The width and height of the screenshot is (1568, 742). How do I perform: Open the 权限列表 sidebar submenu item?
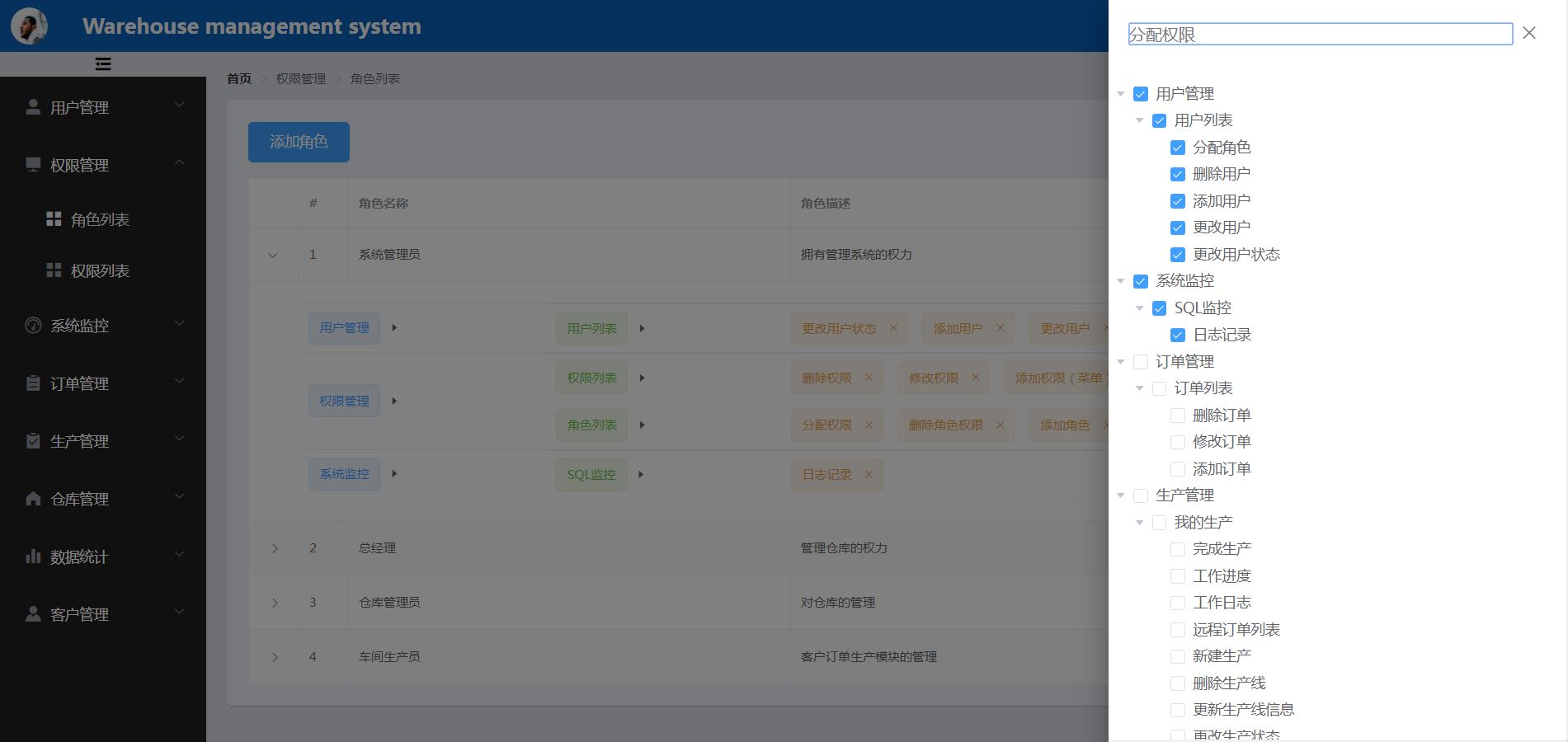pyautogui.click(x=103, y=270)
